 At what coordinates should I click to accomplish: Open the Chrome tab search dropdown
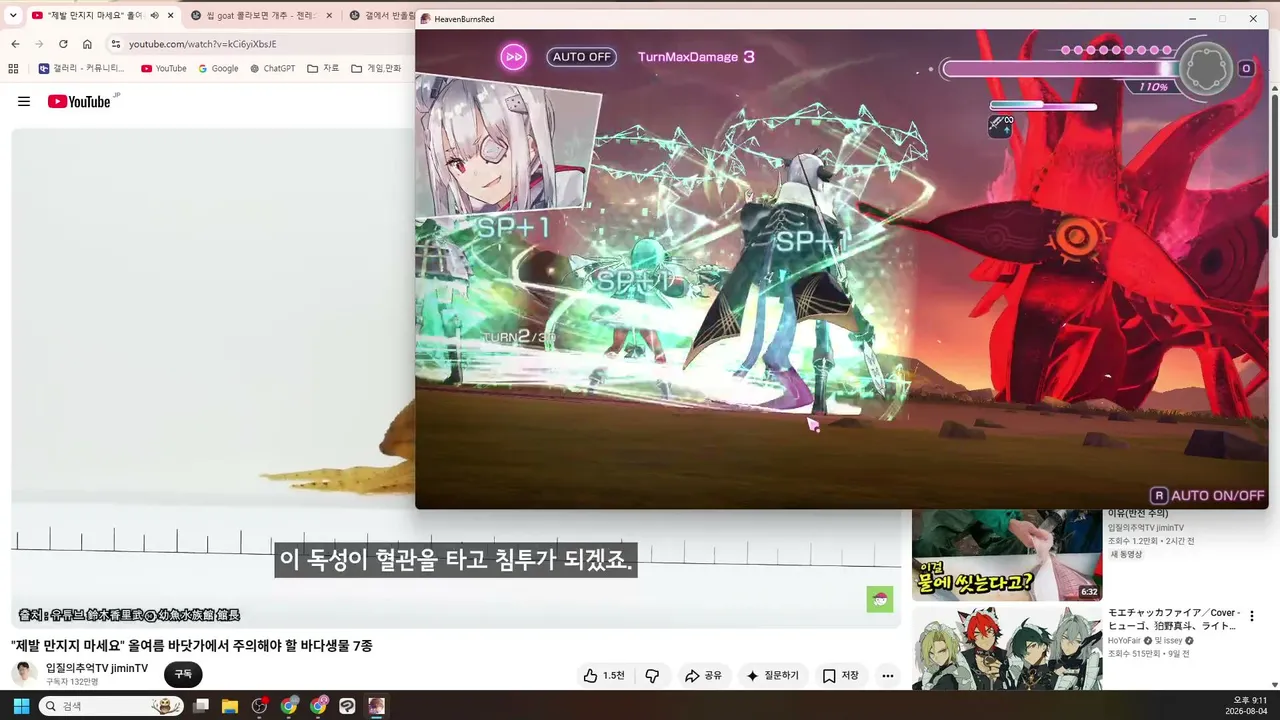pos(13,16)
